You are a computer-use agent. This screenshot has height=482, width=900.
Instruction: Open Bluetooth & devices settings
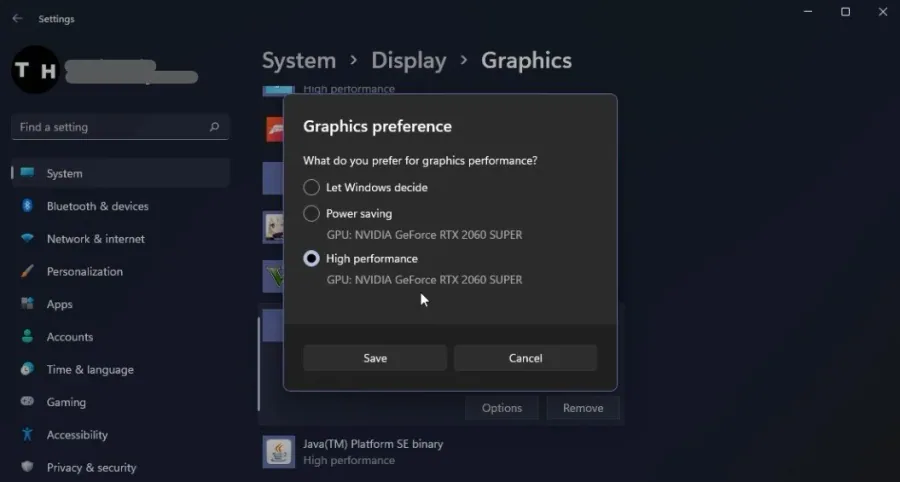121,206
